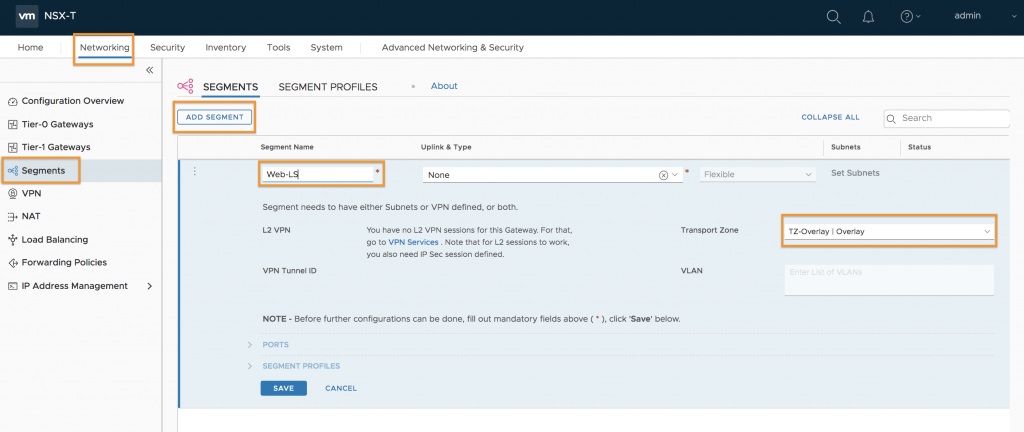Click the VLAN list input field

click(889, 280)
